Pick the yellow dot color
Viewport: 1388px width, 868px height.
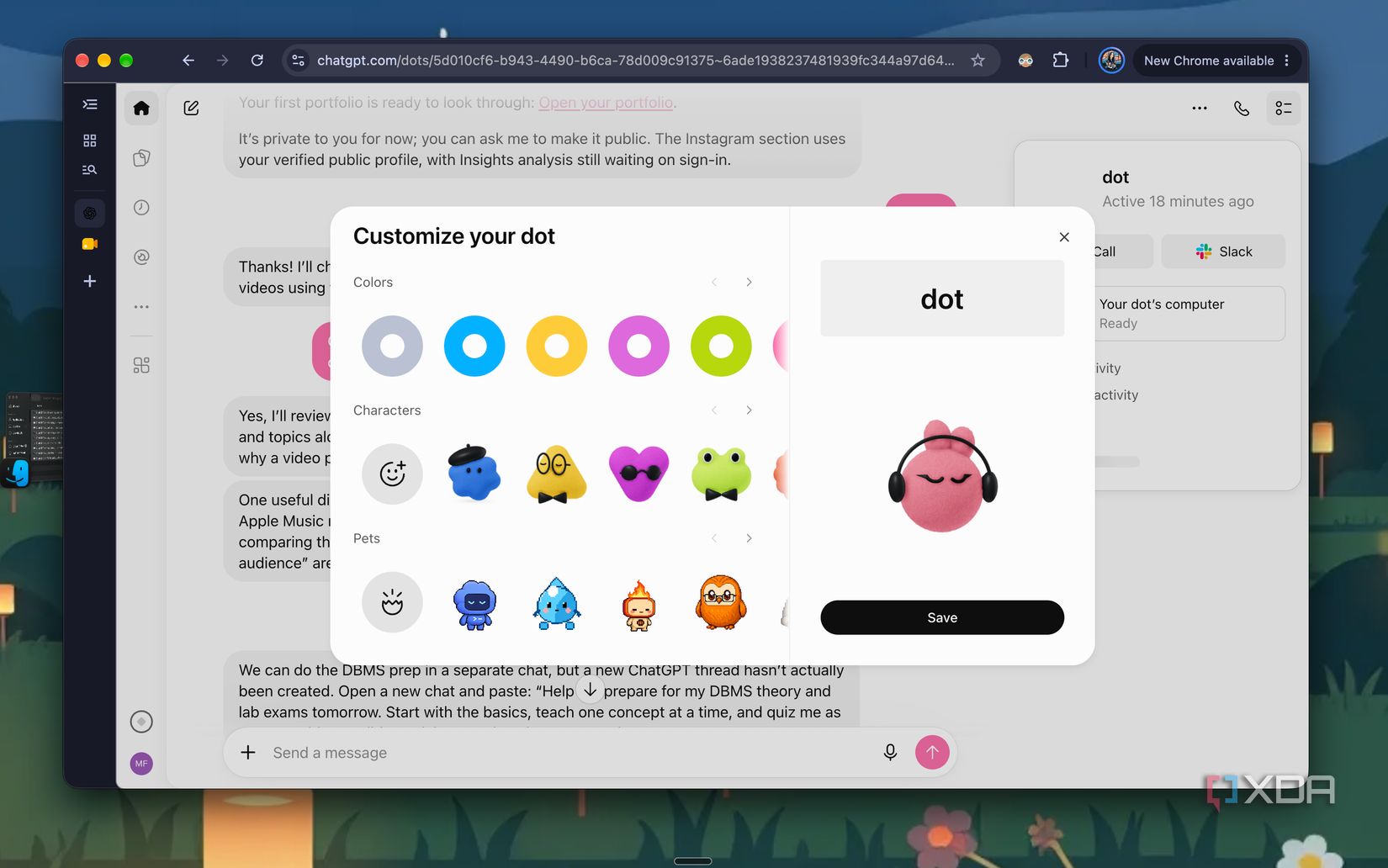[557, 346]
